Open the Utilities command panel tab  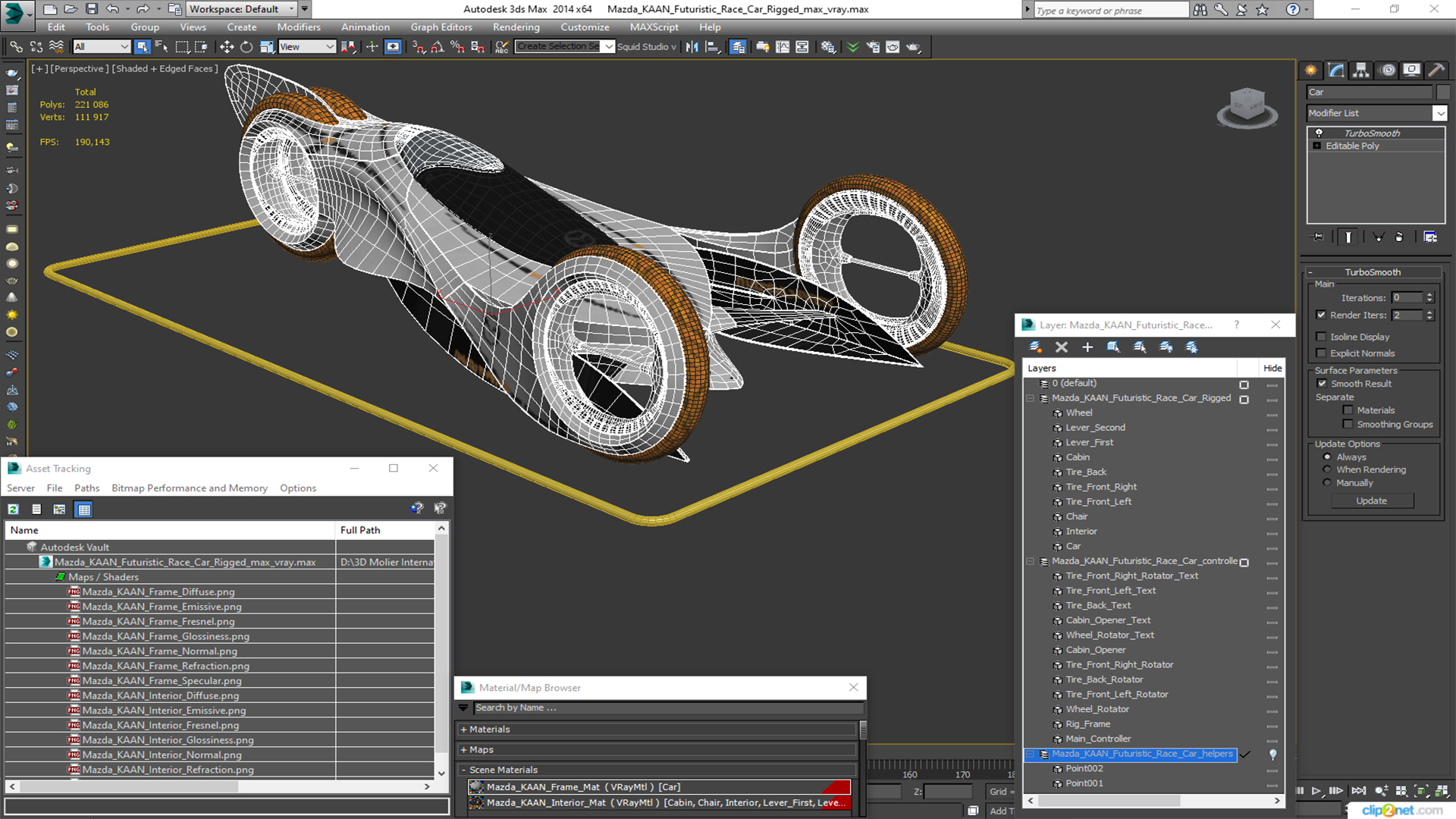1436,71
